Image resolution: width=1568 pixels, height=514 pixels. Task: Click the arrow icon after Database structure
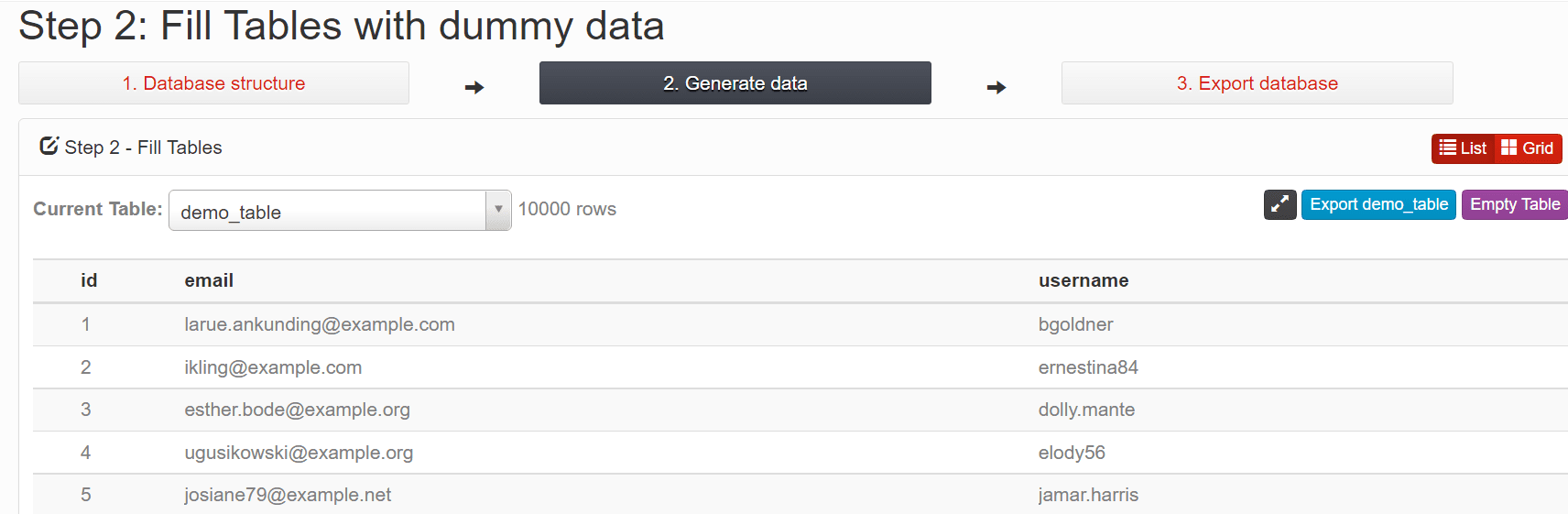tap(474, 87)
